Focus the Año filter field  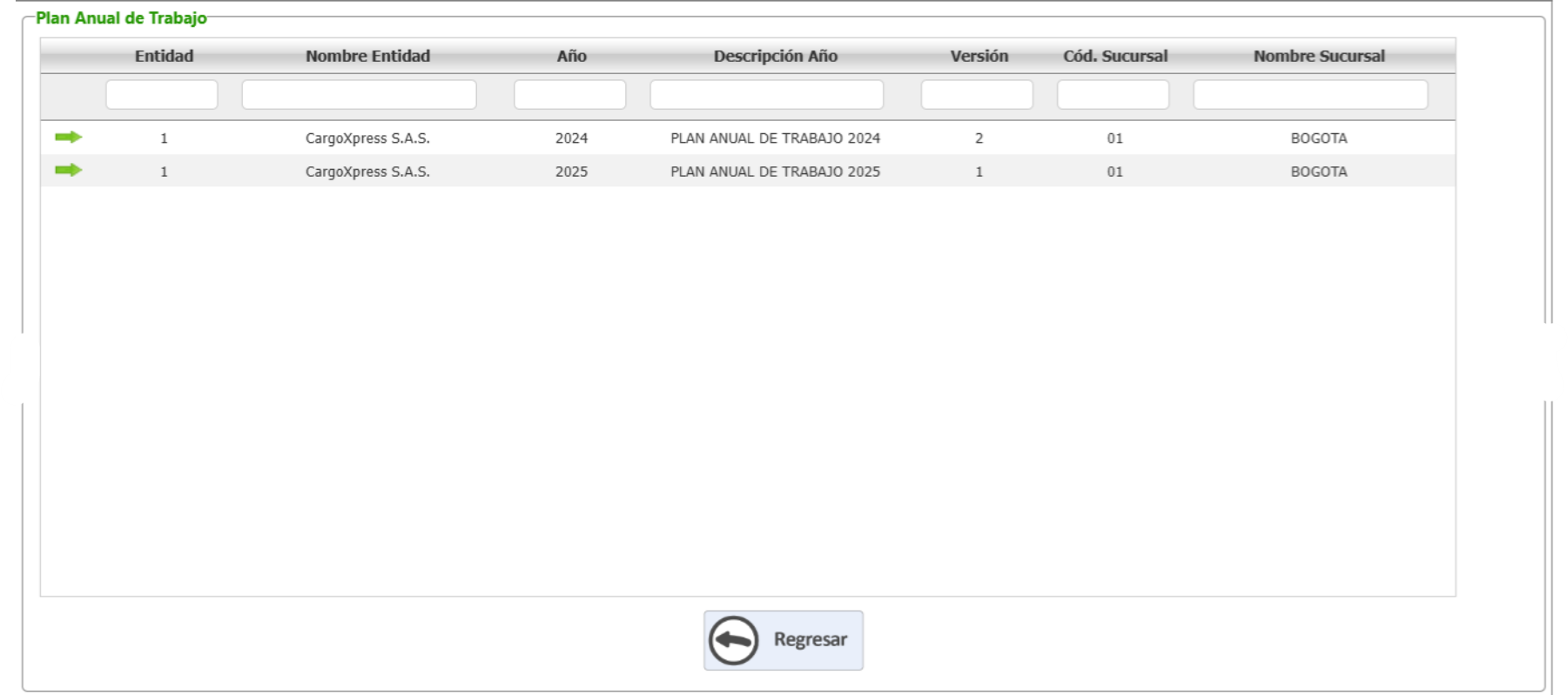570,94
